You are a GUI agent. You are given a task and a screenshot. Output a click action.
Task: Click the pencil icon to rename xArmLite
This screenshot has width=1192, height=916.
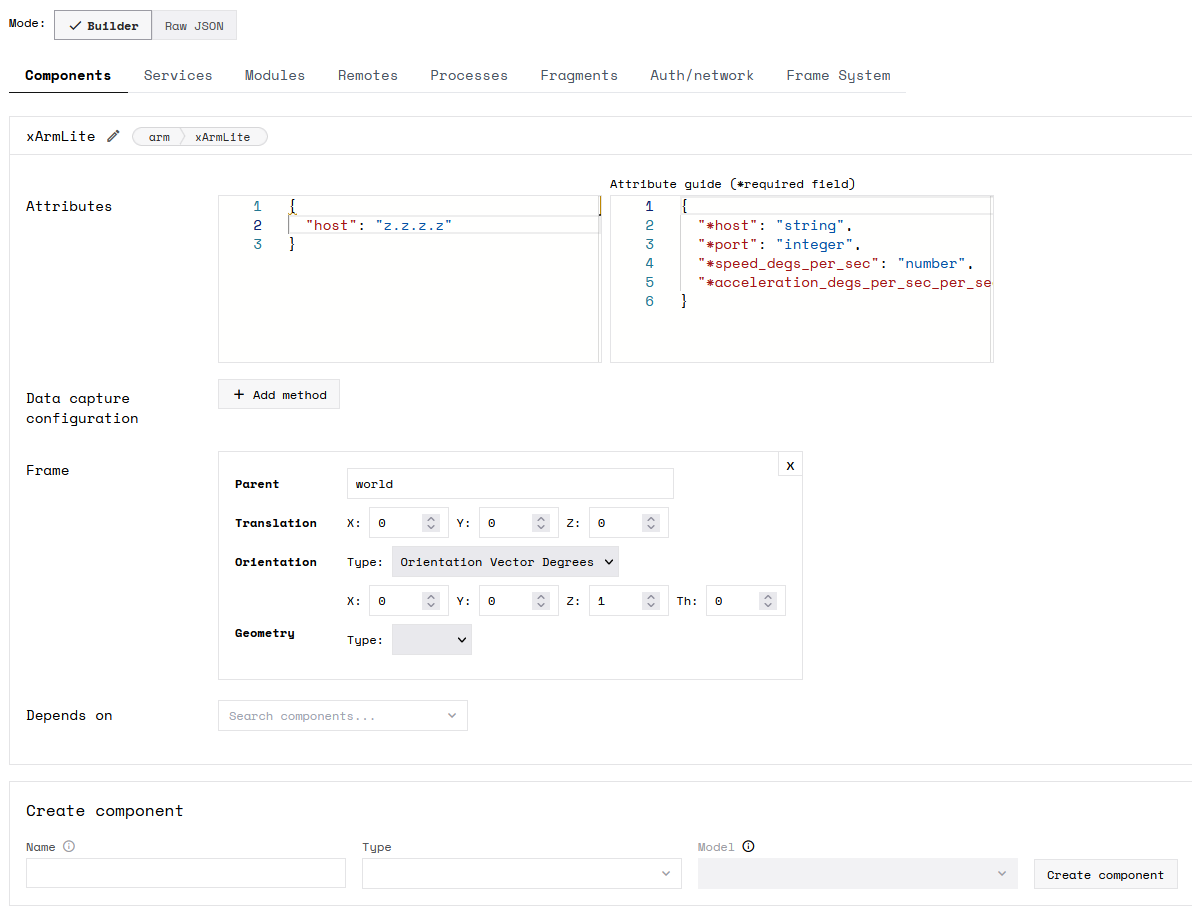click(113, 136)
